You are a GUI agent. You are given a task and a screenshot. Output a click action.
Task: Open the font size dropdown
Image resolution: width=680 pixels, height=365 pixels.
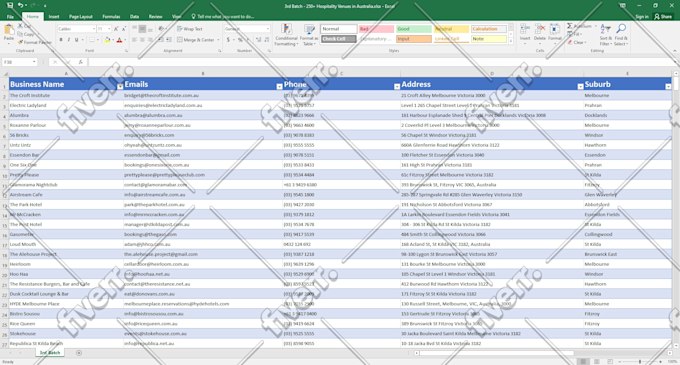(x=109, y=29)
